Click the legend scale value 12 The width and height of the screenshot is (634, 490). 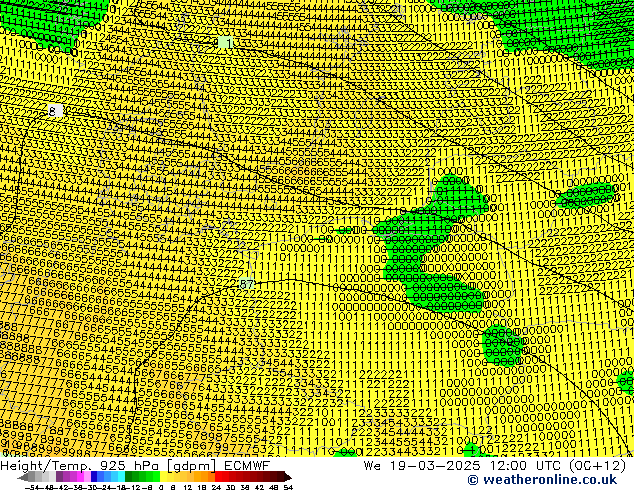[187, 487]
